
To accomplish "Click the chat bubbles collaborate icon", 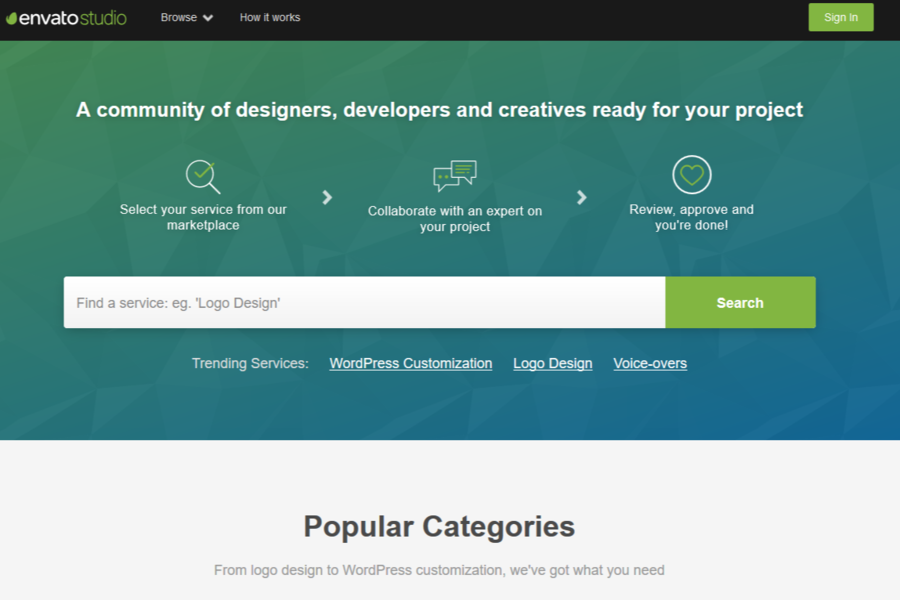I will pyautogui.click(x=455, y=176).
